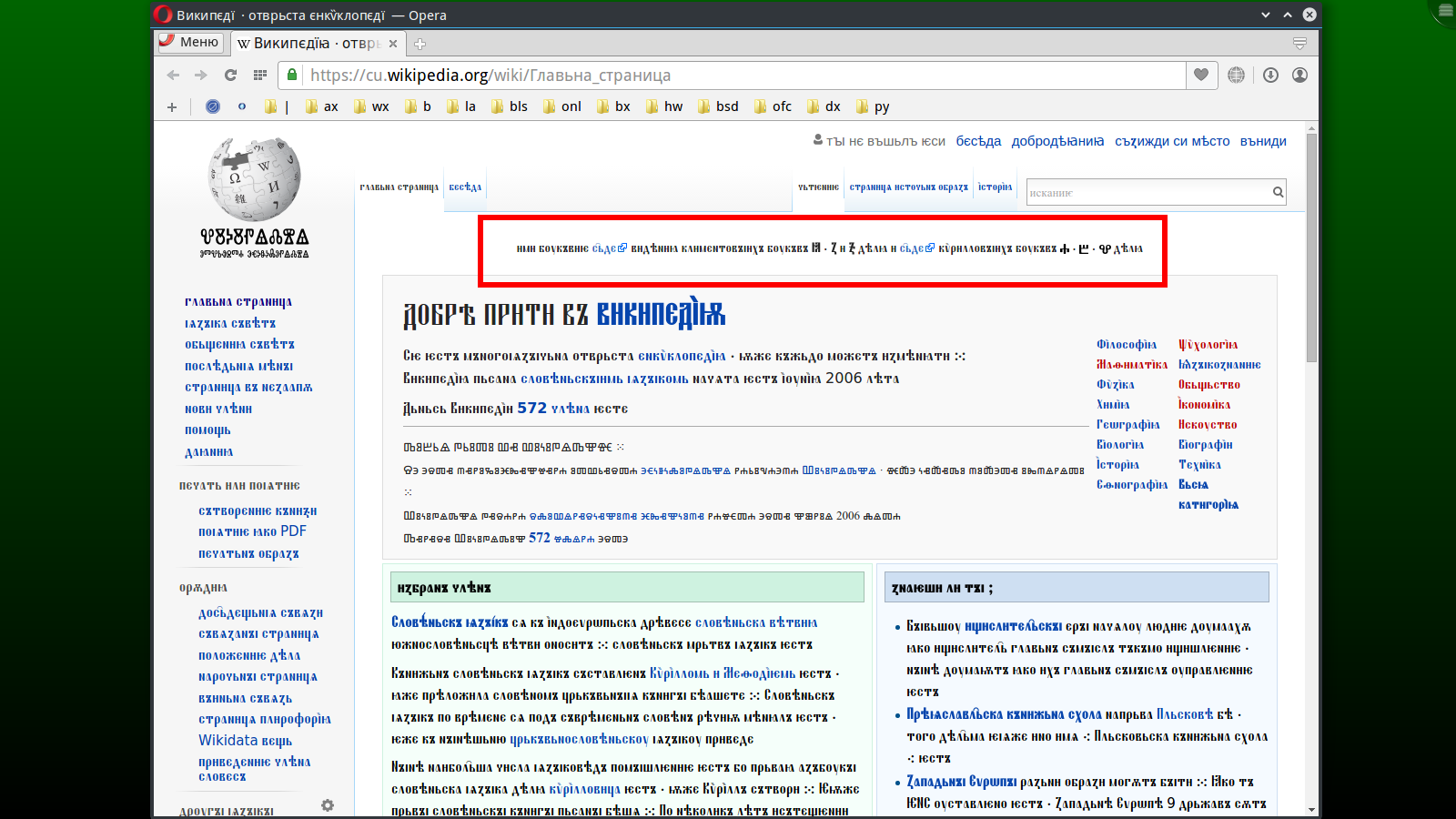Screen dimensions: 1456x819
Task: Click the magnifier search icon in Wikipedia
Action: tap(1278, 192)
